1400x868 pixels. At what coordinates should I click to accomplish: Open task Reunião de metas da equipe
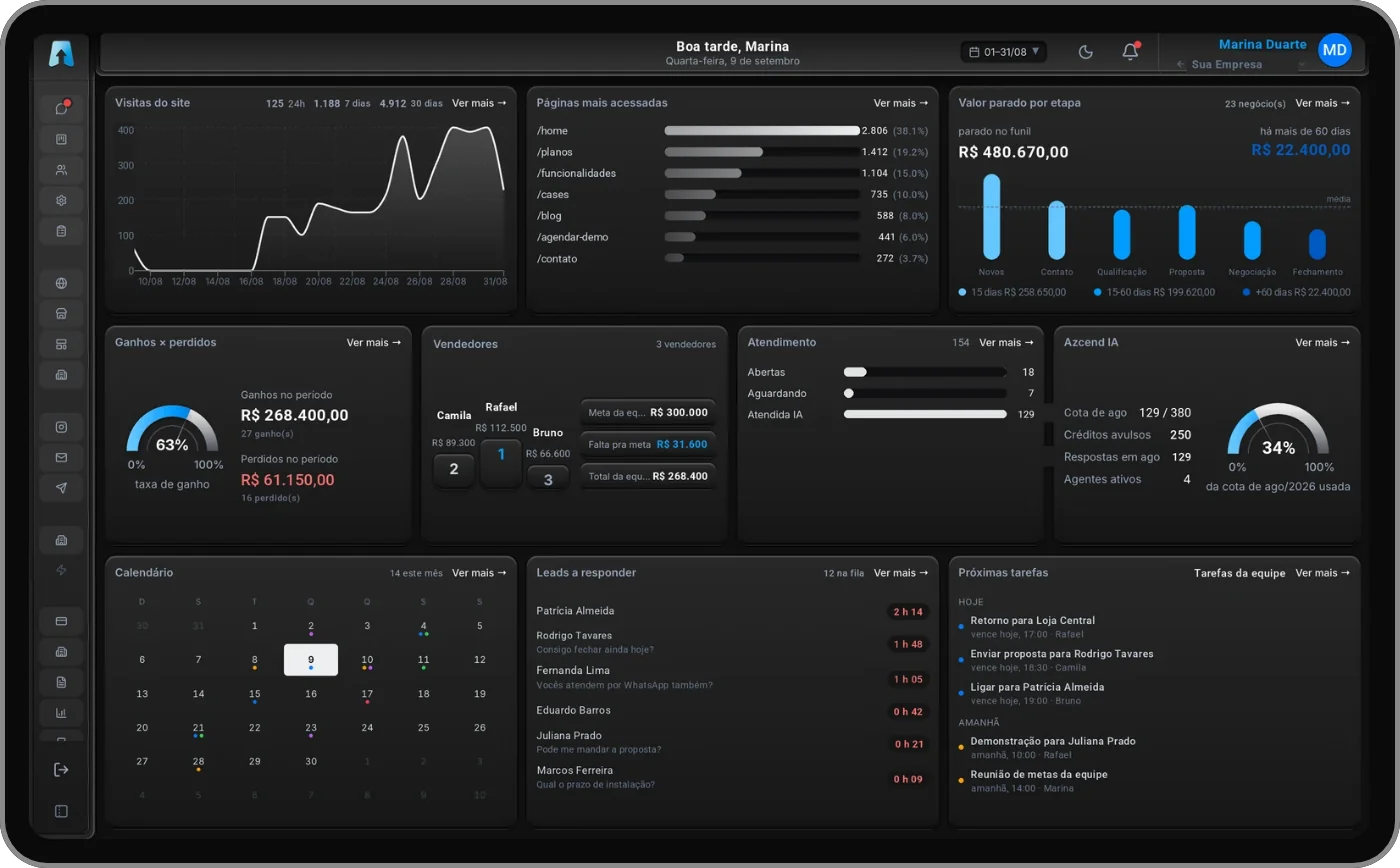click(1154, 781)
